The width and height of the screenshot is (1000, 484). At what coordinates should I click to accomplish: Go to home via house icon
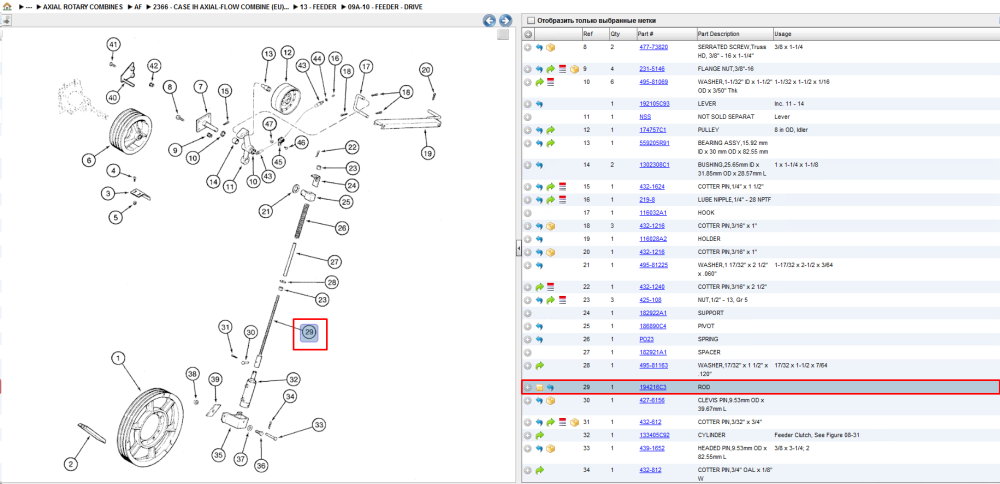(7, 6)
